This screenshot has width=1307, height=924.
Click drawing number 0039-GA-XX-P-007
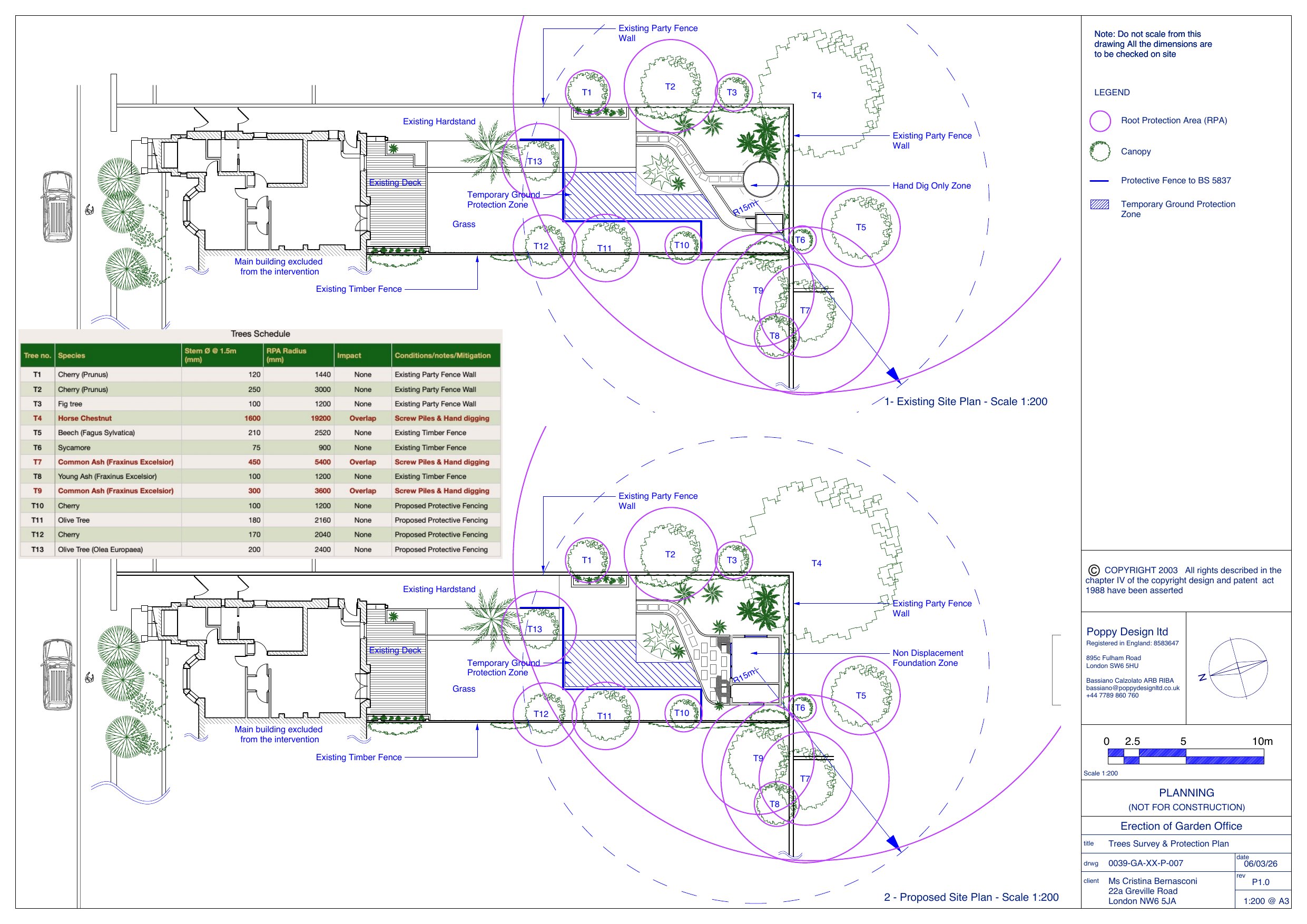1145,863
